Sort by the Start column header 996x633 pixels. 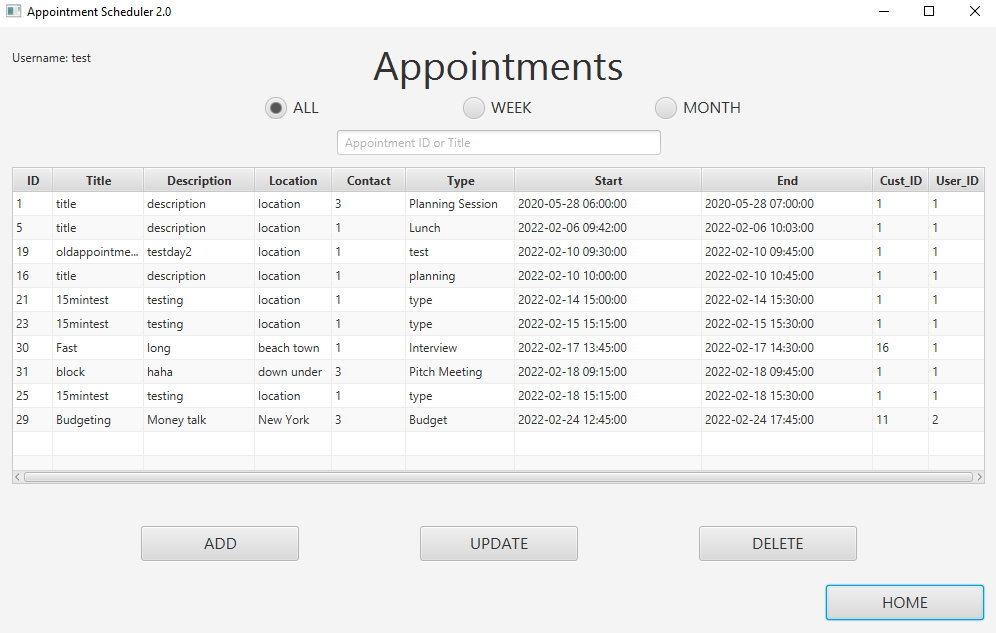[x=608, y=180]
